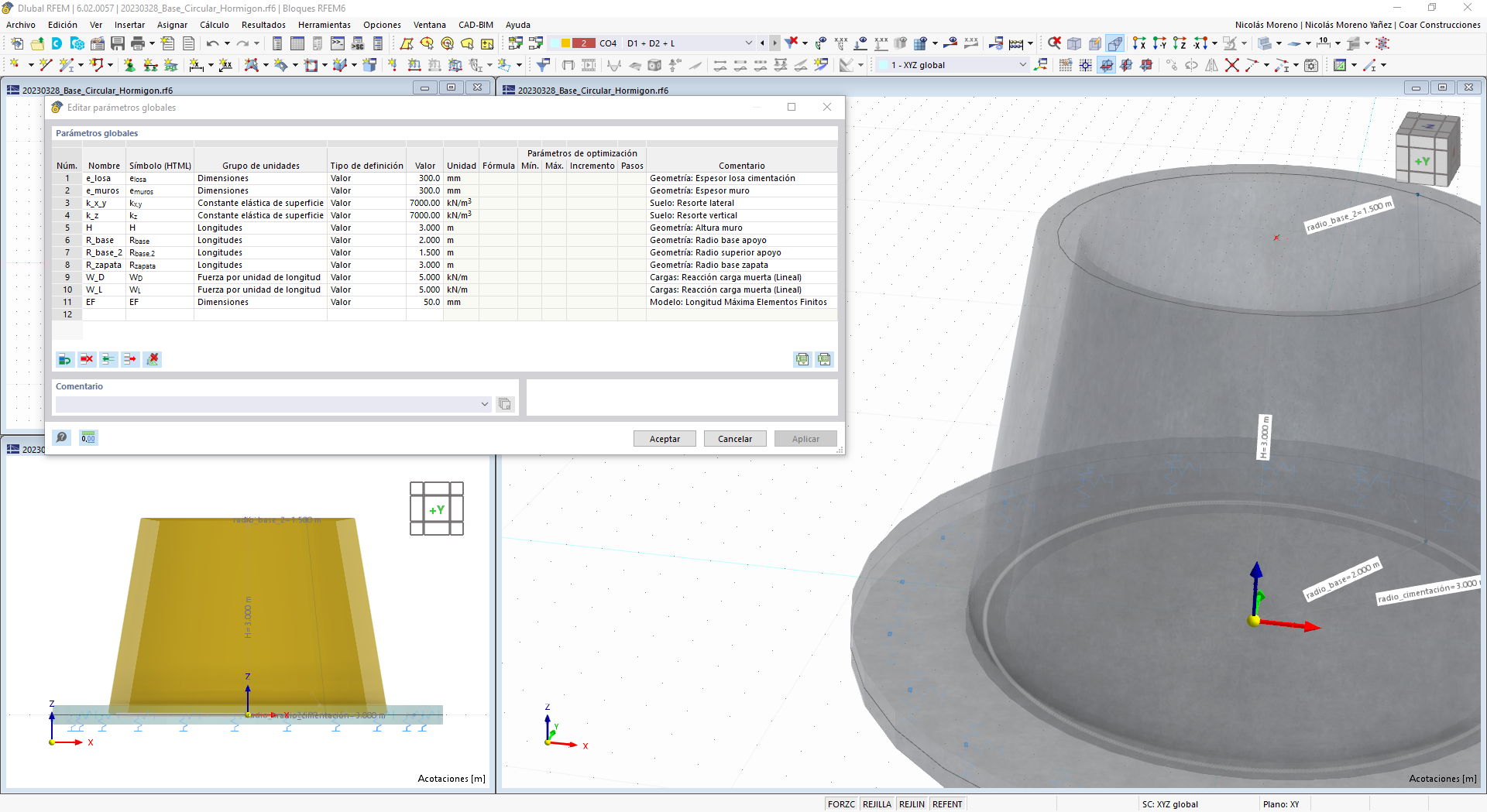Open the CAD-BIM menu

point(476,25)
